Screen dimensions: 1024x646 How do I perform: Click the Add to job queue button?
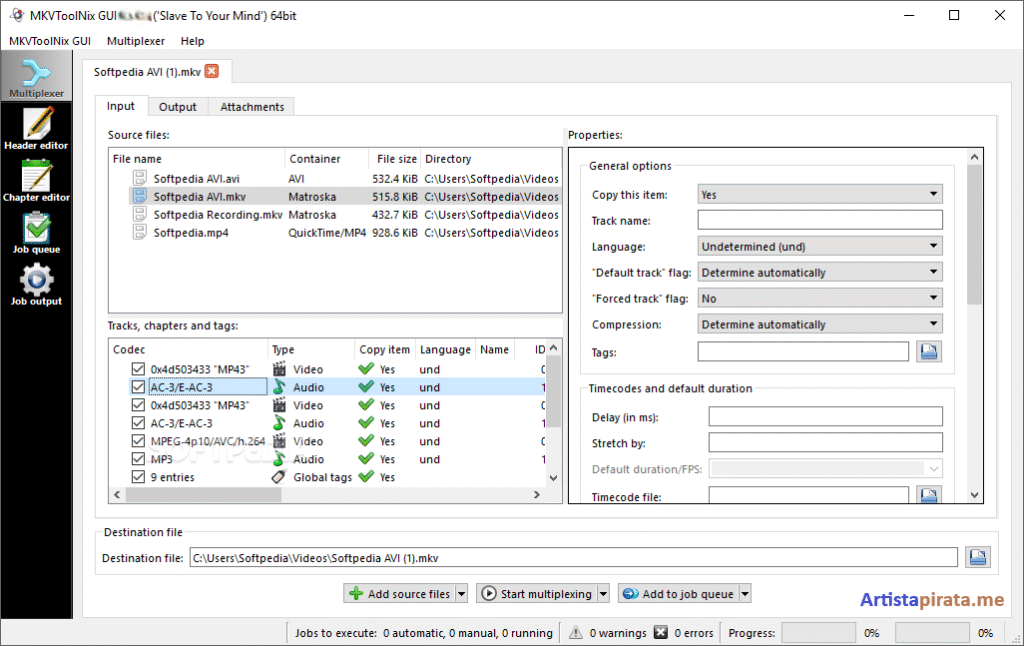(x=677, y=593)
